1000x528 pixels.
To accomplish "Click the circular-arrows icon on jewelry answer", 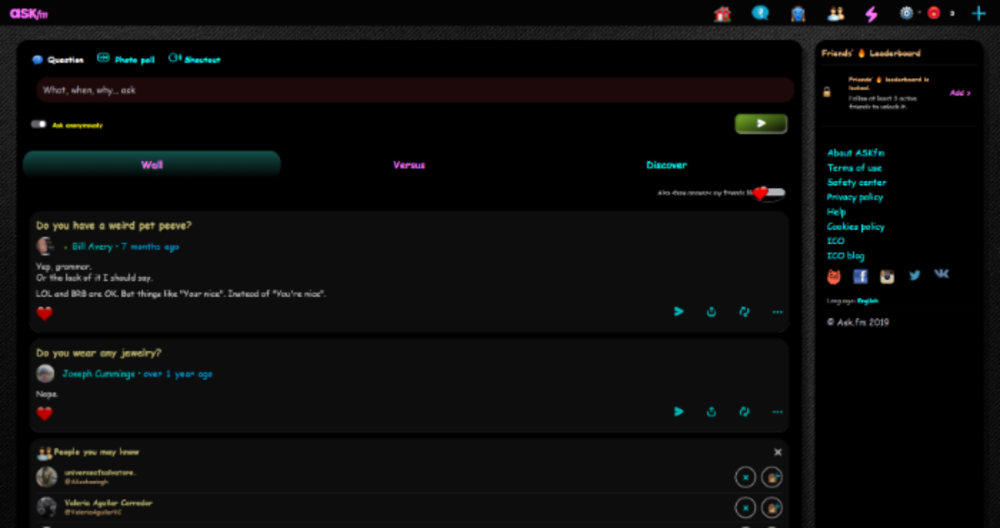I will coord(744,412).
